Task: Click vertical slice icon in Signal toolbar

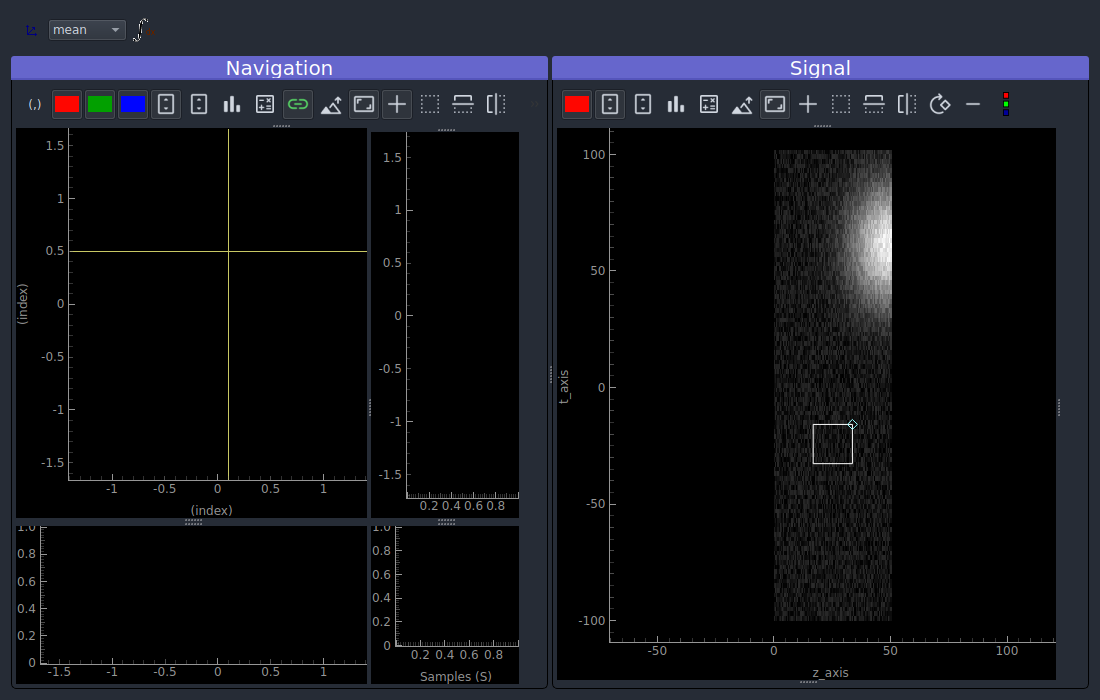Action: [906, 105]
